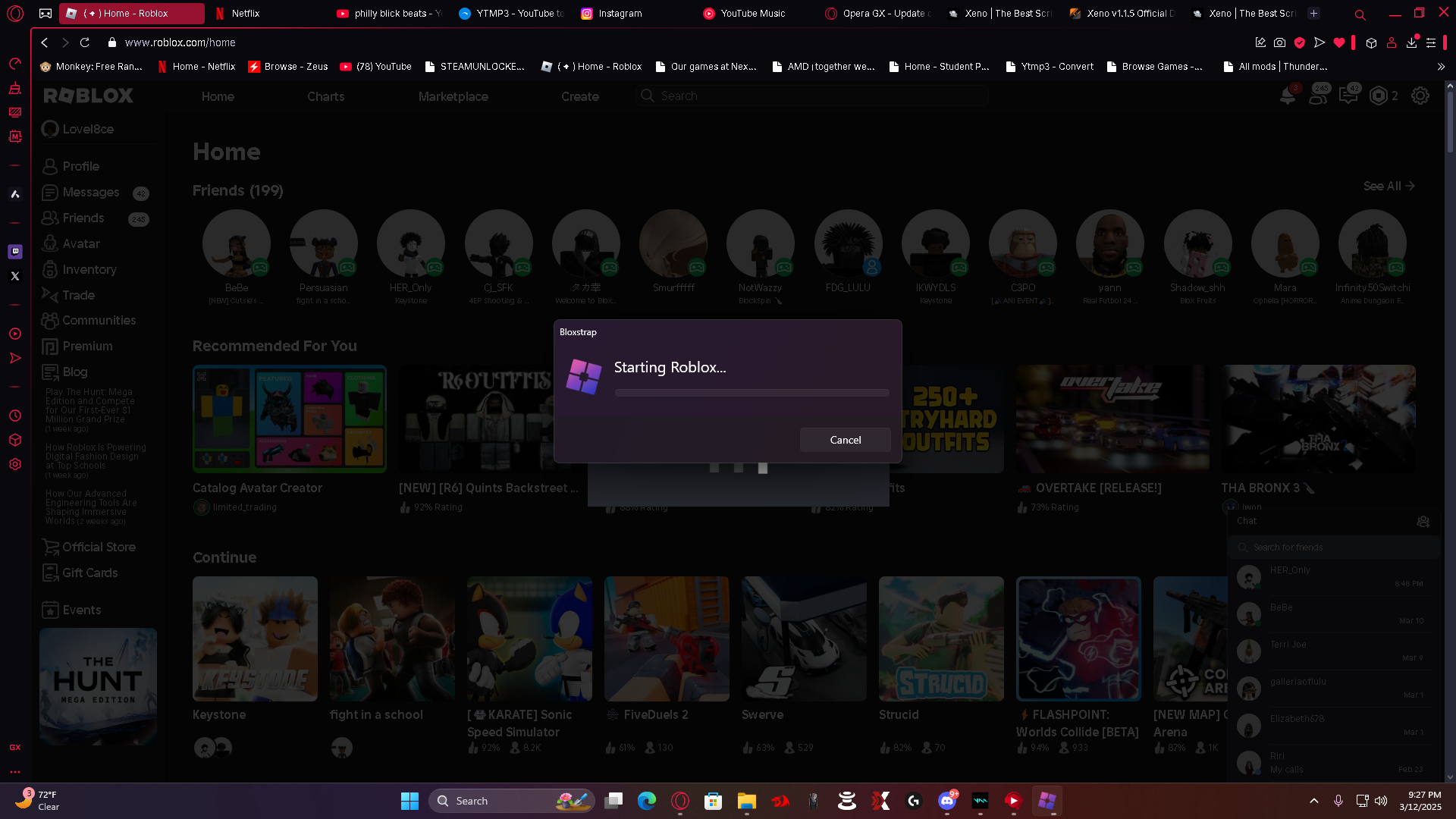Open the Windows Start menu
The width and height of the screenshot is (1456, 819).
[409, 801]
